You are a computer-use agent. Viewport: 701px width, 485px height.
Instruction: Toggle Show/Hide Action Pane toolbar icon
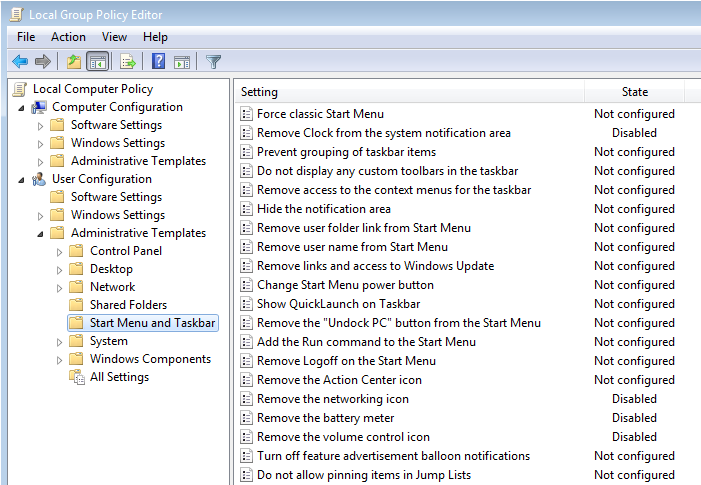[182, 62]
